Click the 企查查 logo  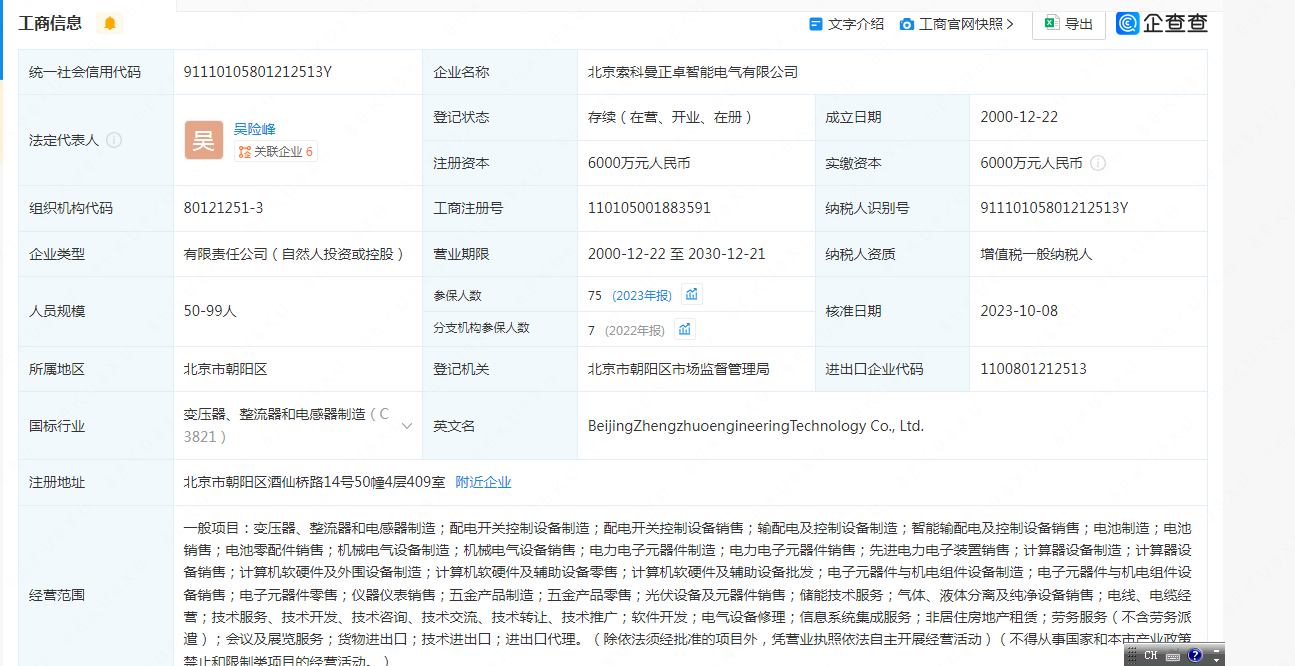(x=1162, y=23)
